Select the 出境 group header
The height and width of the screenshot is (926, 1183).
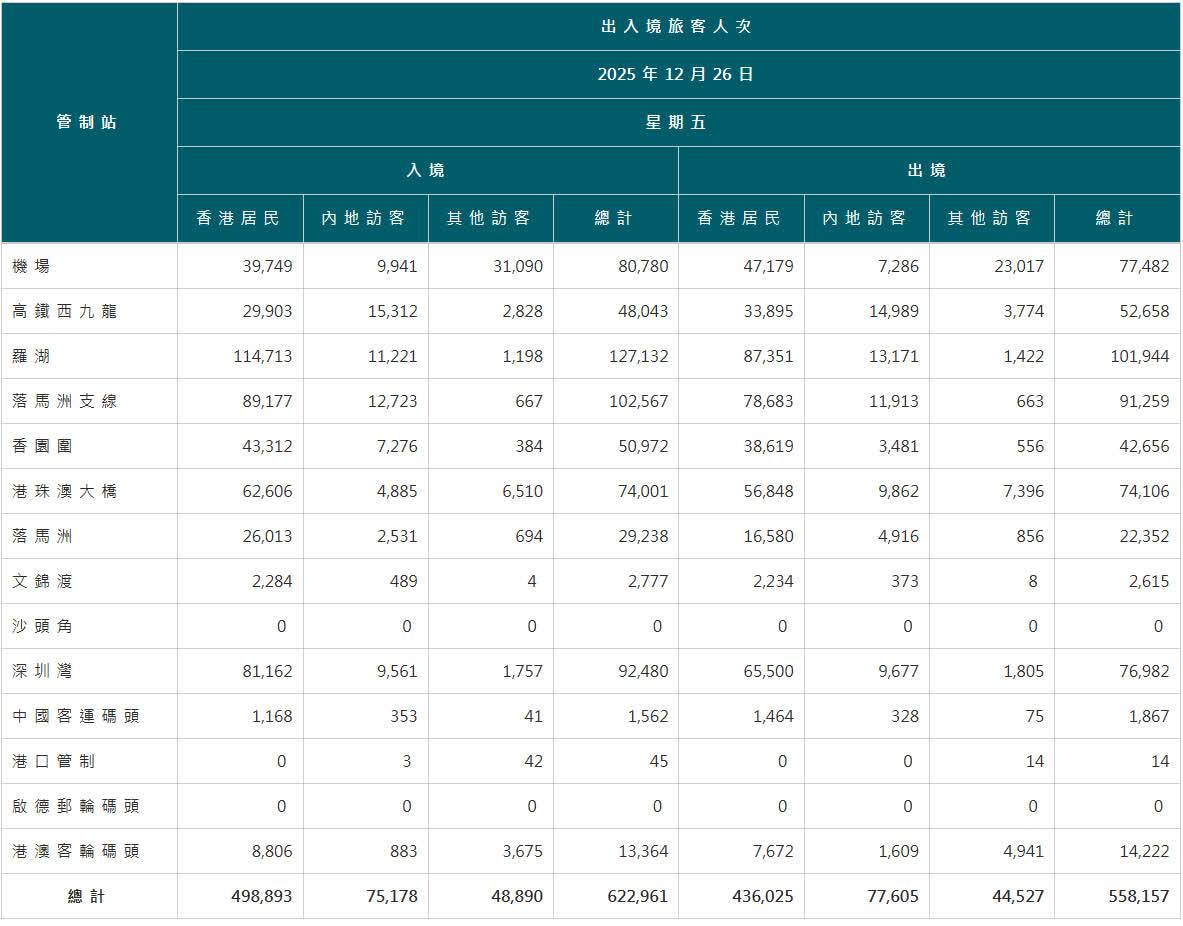(x=927, y=171)
